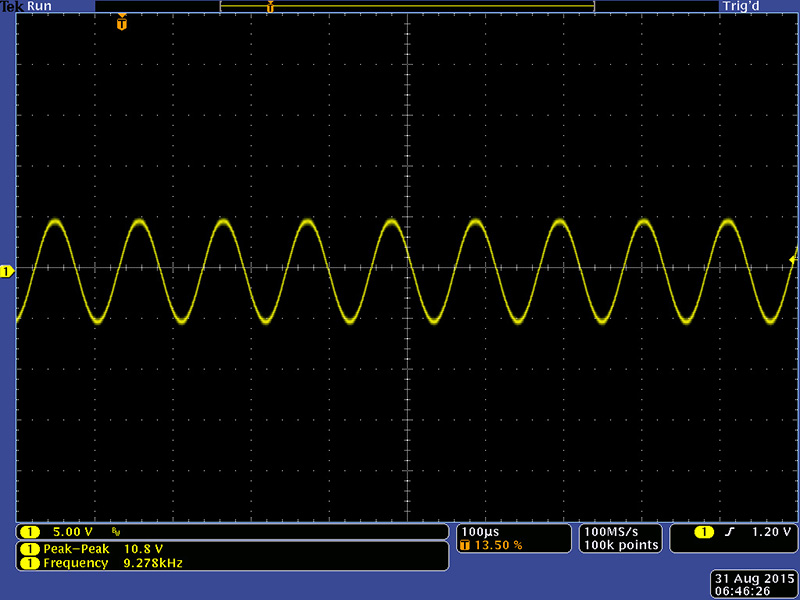Click the rising edge trigger slope icon
800x600 pixels.
730,531
